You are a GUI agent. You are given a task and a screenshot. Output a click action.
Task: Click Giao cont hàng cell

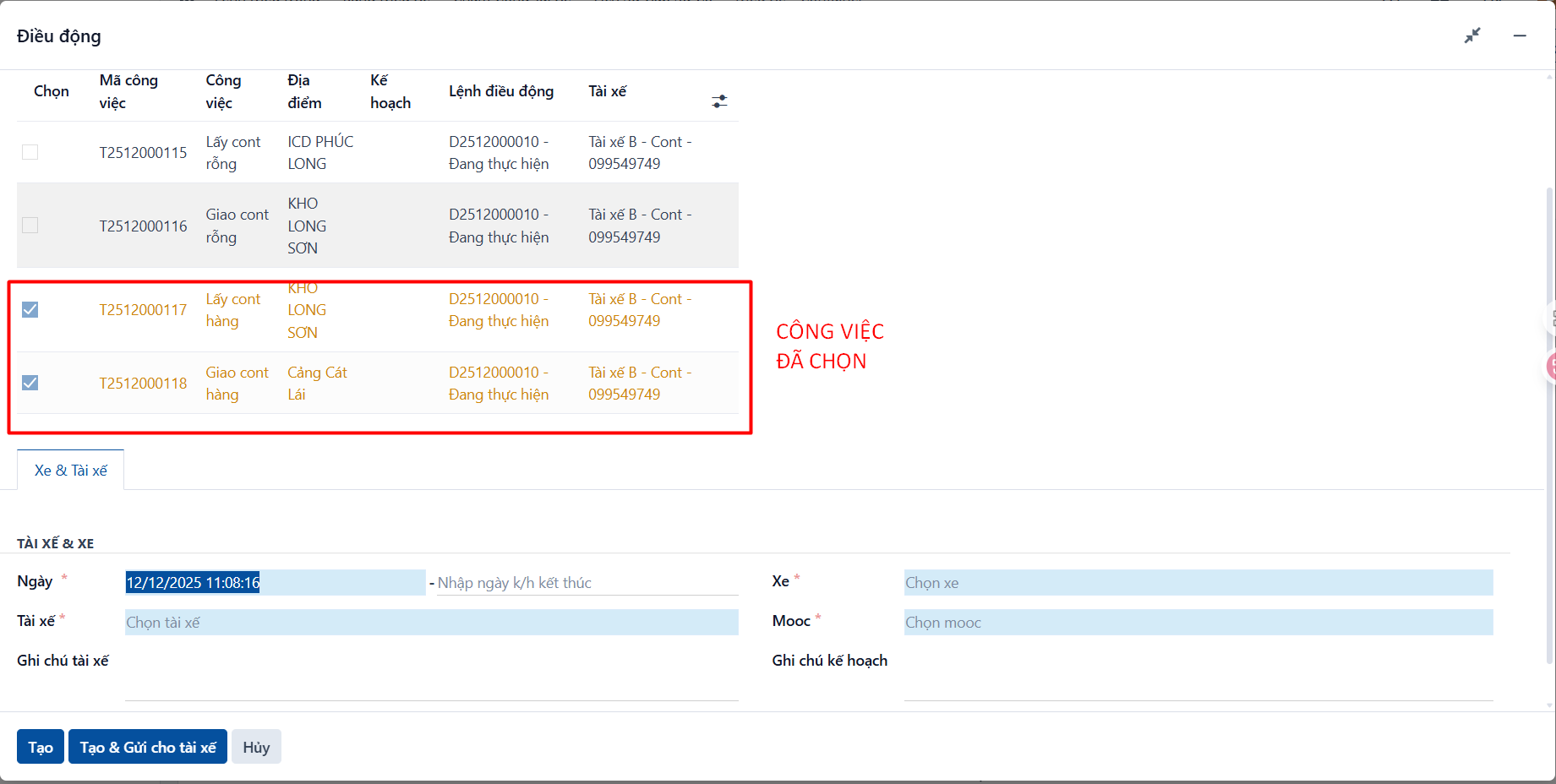237,384
